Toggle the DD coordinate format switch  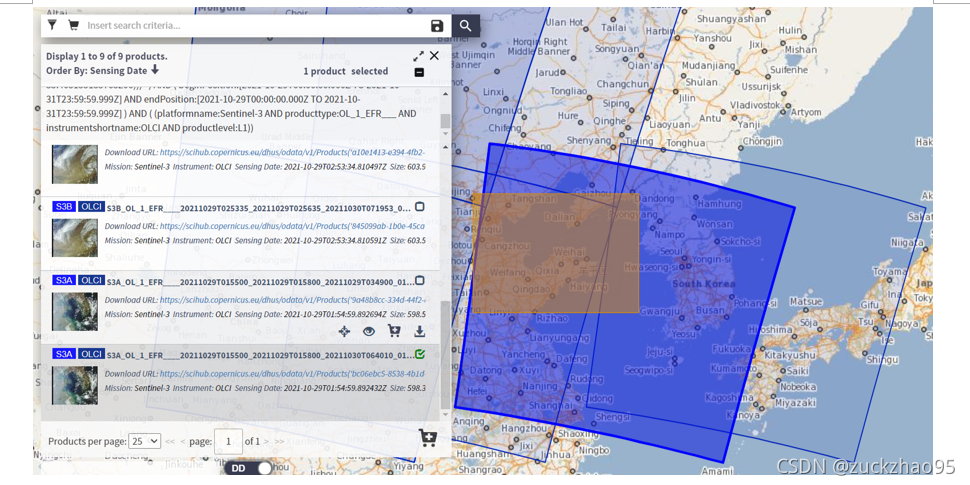[x=249, y=468]
